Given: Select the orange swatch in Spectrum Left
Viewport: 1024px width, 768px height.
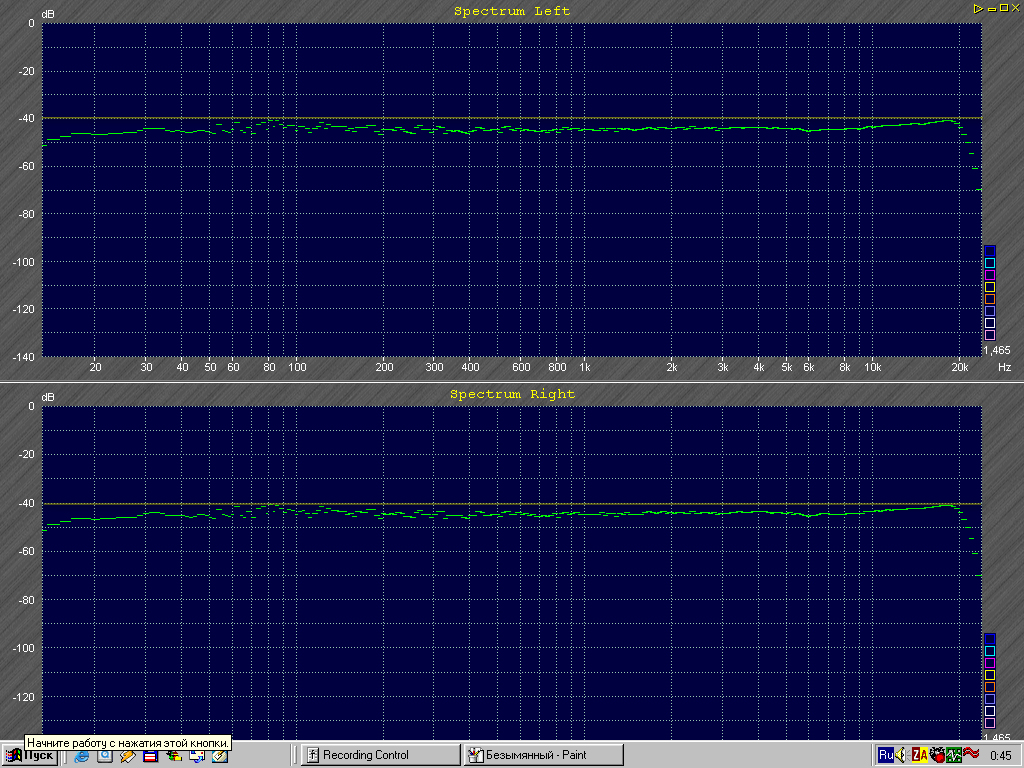Looking at the screenshot, I should point(990,299).
